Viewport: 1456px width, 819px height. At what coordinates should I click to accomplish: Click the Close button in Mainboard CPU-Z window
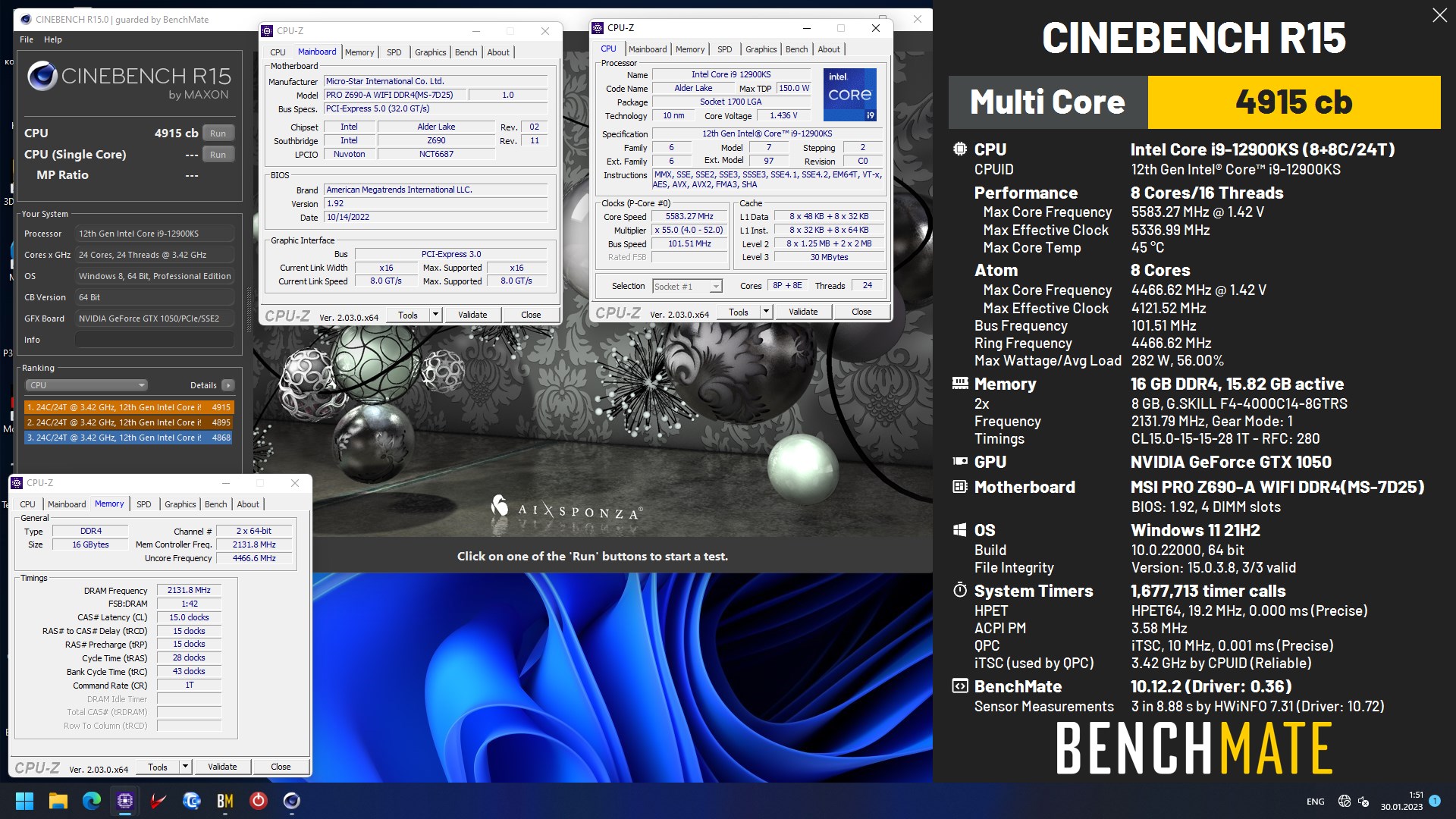click(x=531, y=315)
